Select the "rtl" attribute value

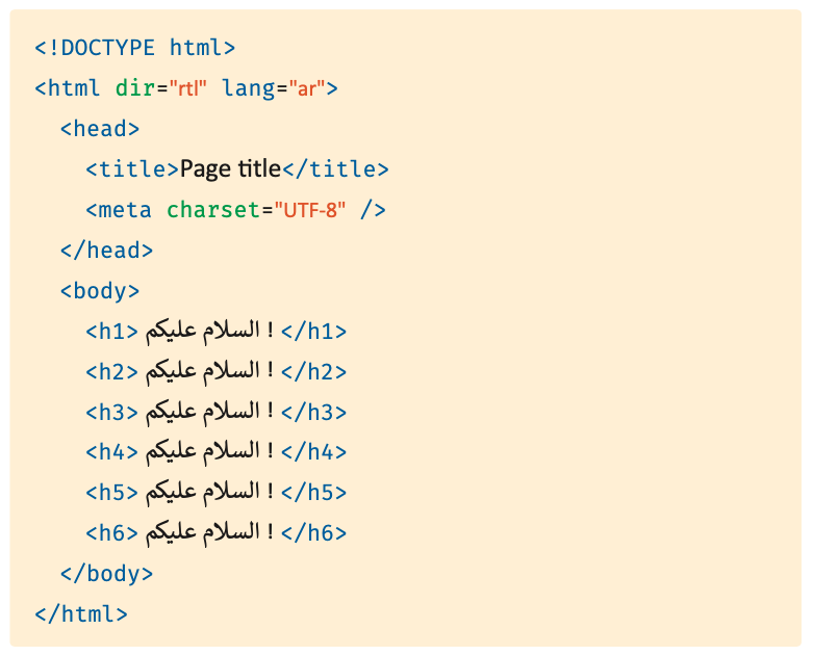click(x=188, y=88)
